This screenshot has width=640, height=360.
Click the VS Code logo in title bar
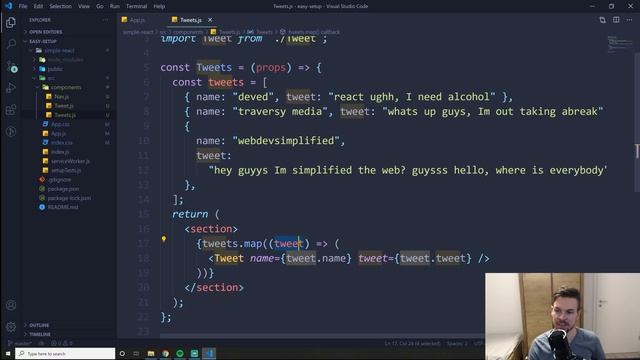point(8,6)
